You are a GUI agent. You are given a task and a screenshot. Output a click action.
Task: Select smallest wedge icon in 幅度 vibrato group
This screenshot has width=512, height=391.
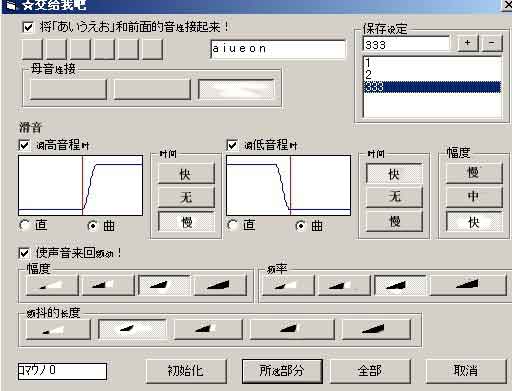click(x=52, y=285)
